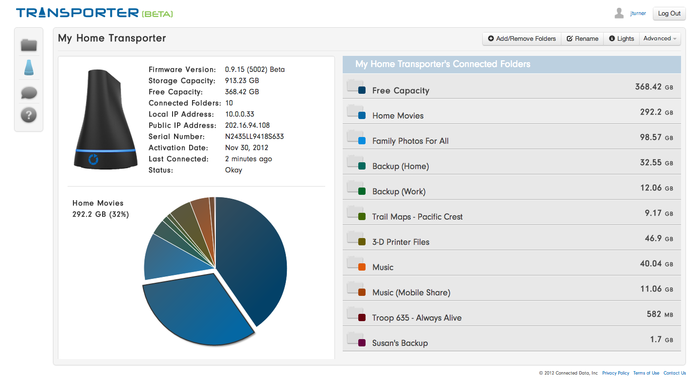Viewport: 700px width, 377px height.
Task: Click the folder icon beside Susan's Backup
Action: tap(355, 339)
